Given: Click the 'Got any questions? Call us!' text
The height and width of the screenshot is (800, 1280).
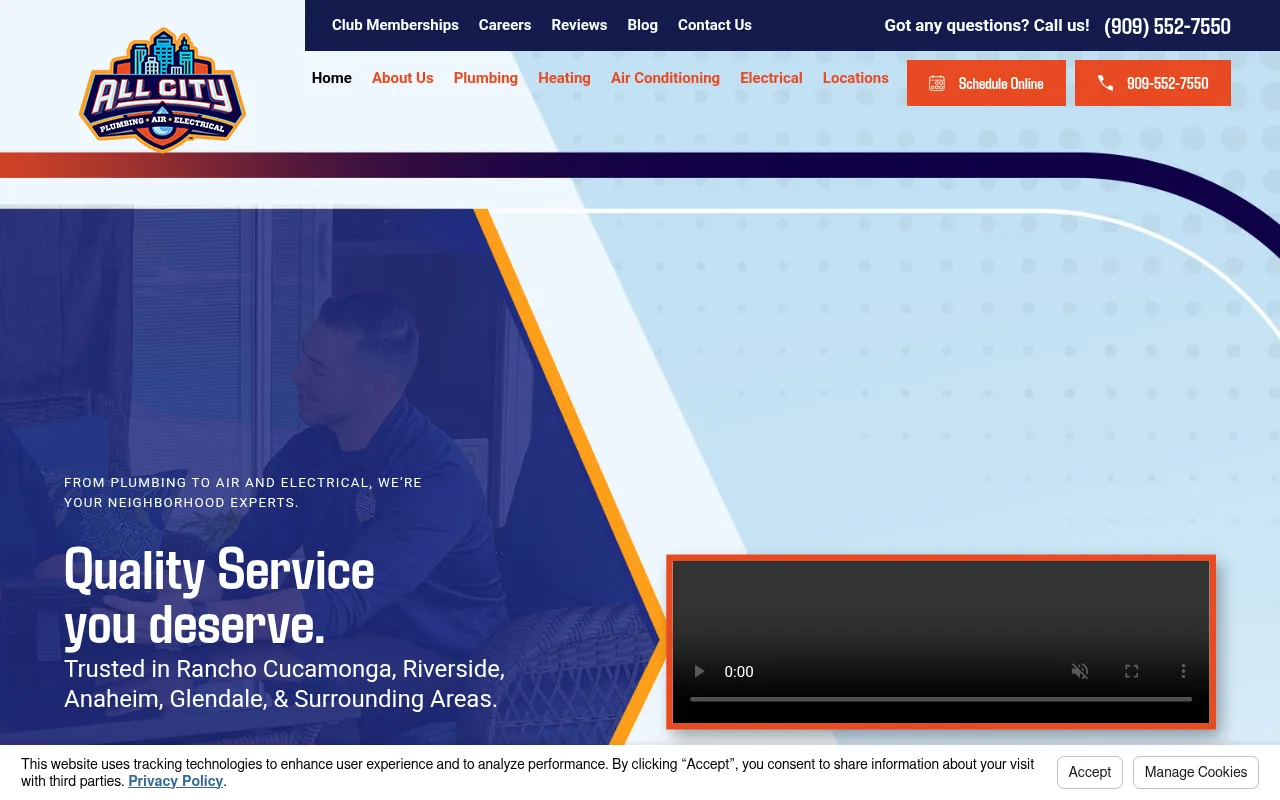Looking at the screenshot, I should pos(987,26).
